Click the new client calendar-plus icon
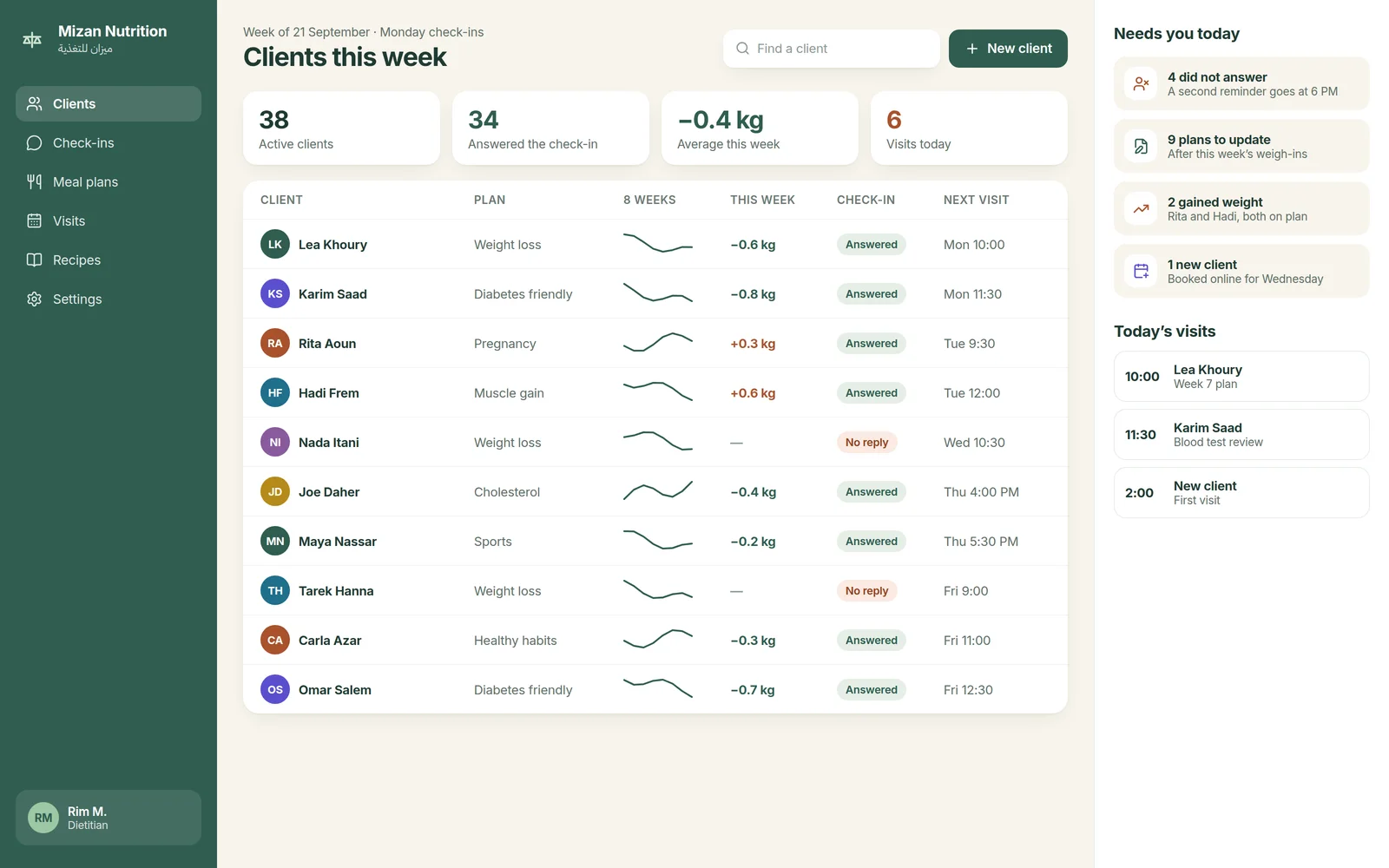Viewport: 1389px width, 868px height. point(1141,272)
